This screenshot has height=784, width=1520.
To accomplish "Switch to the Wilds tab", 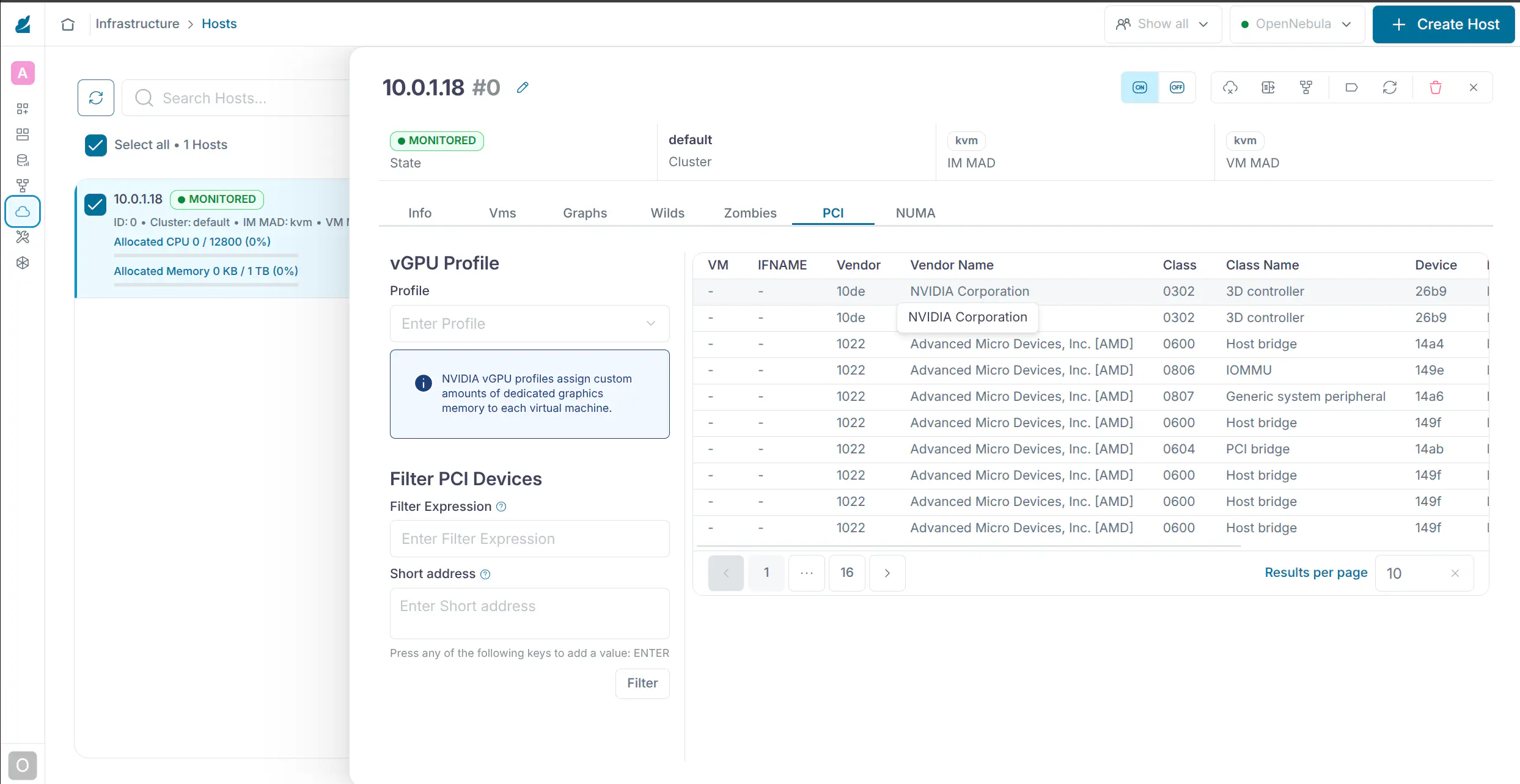I will pos(667,213).
